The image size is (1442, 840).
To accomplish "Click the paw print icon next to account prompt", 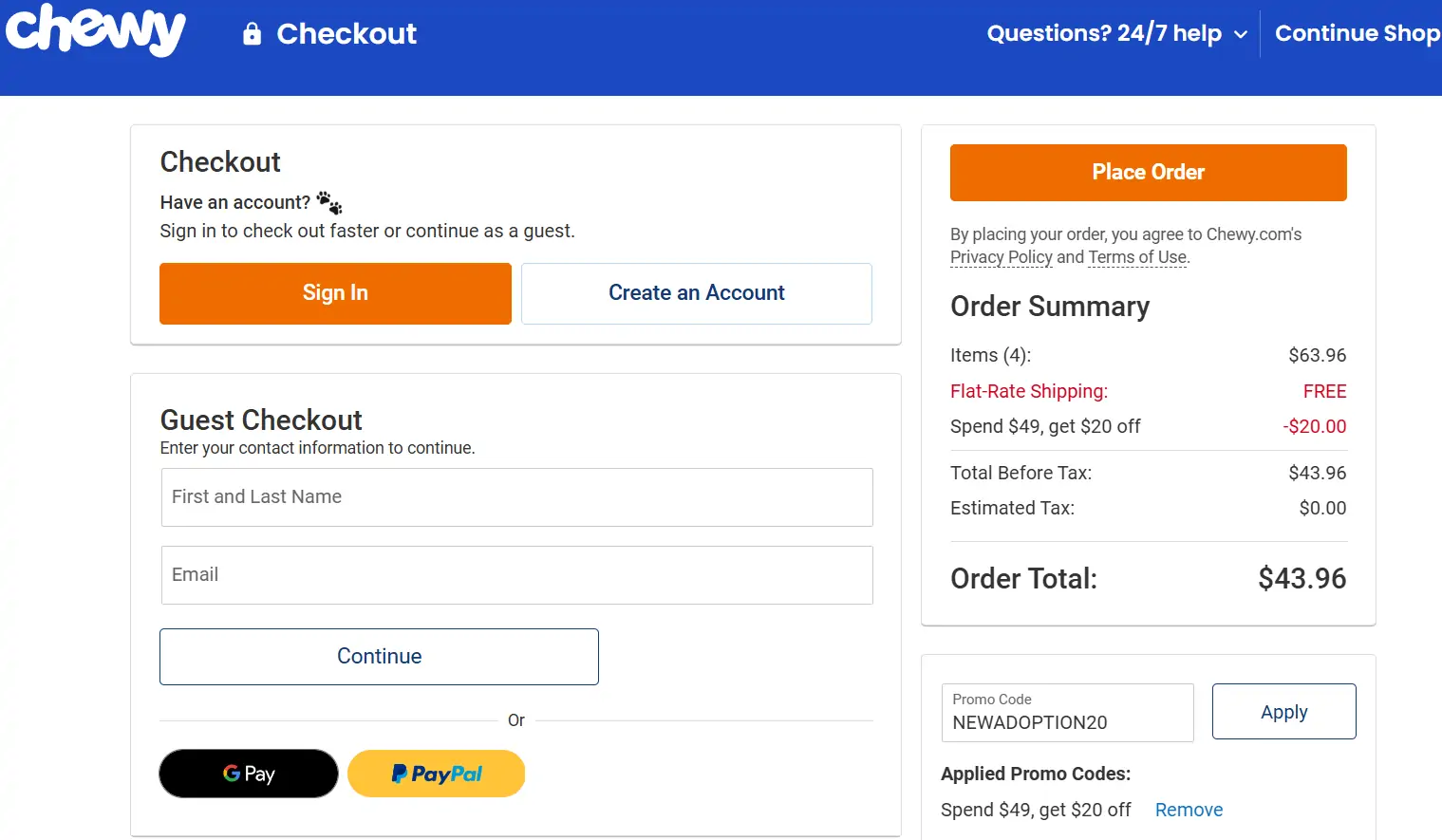I will (x=328, y=200).
